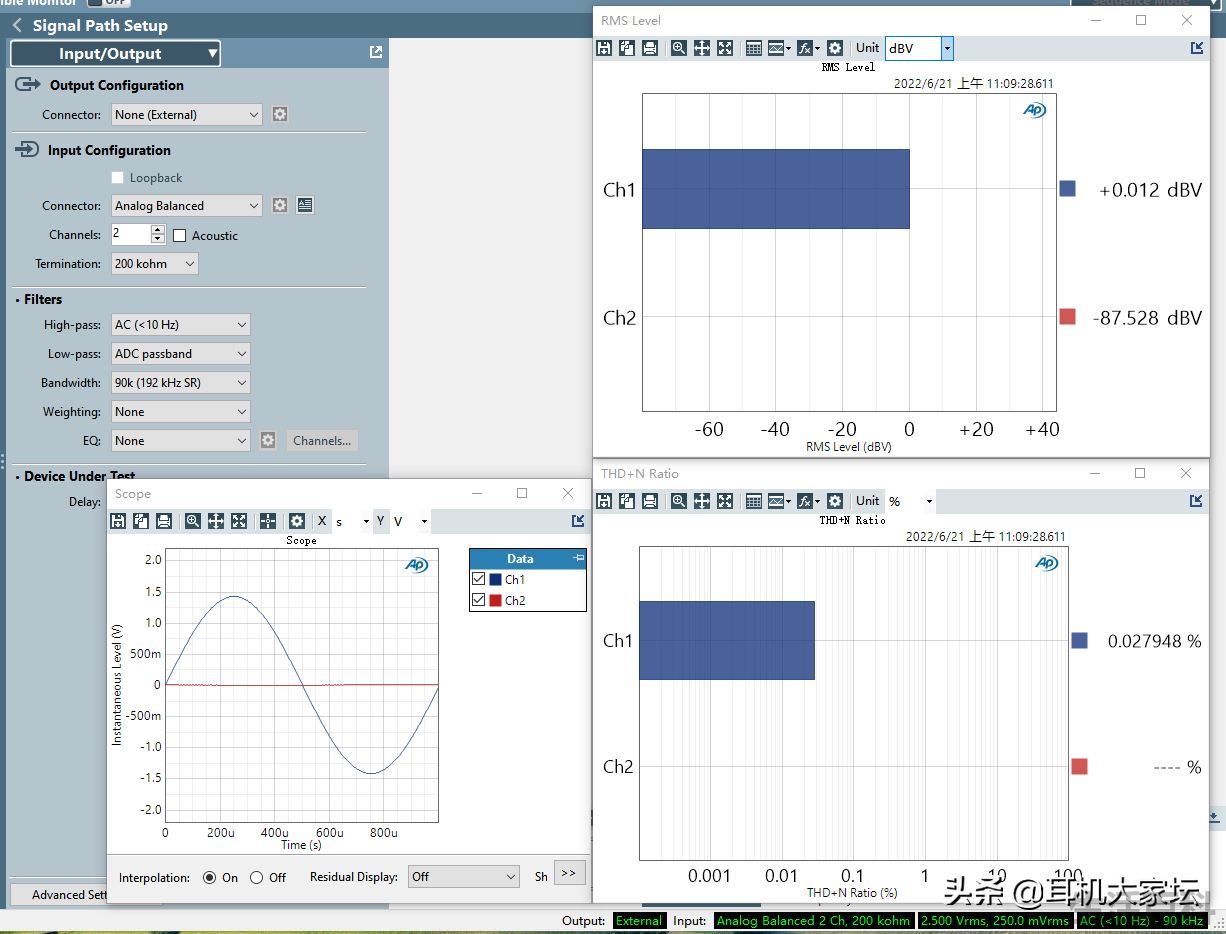1226x934 pixels.
Task: Open the Termination 200 kohm dropdown
Action: click(155, 264)
